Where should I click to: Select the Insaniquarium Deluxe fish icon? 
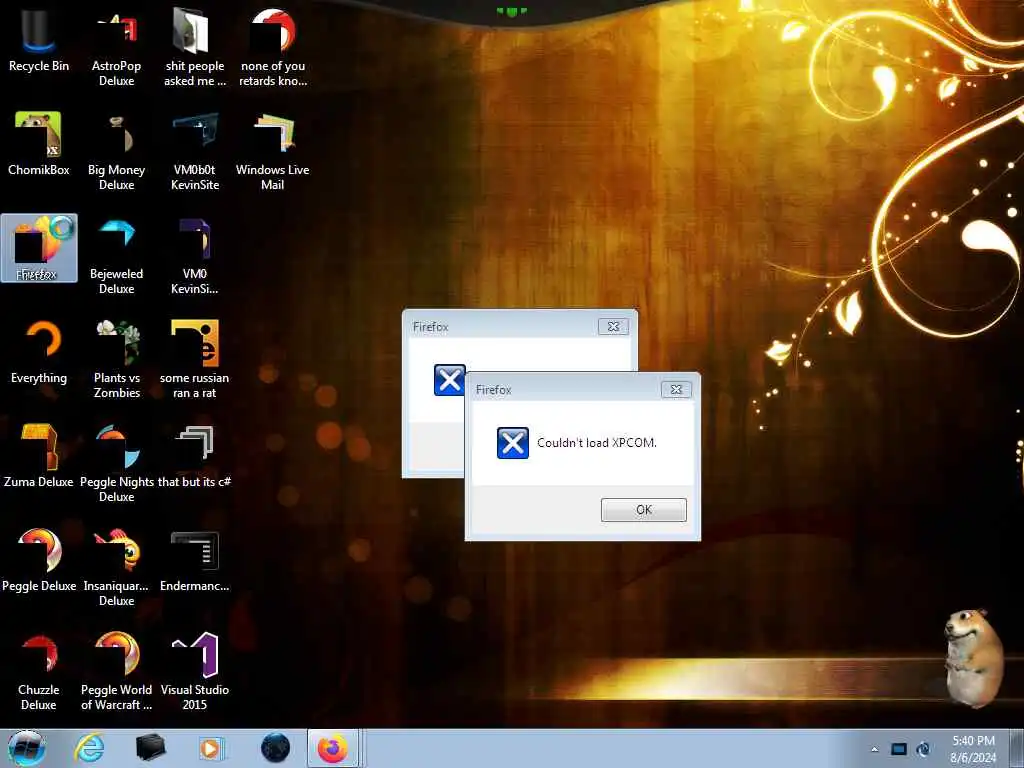[116, 568]
